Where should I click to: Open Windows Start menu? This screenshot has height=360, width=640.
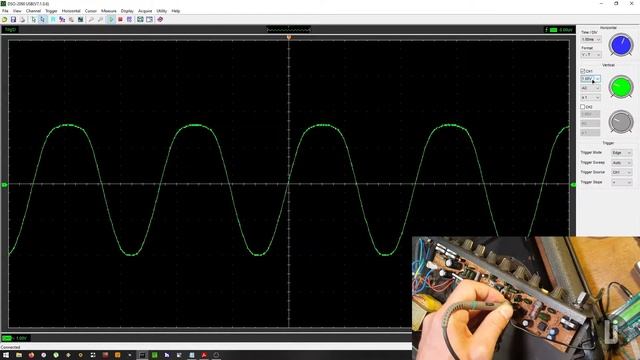tap(6, 355)
